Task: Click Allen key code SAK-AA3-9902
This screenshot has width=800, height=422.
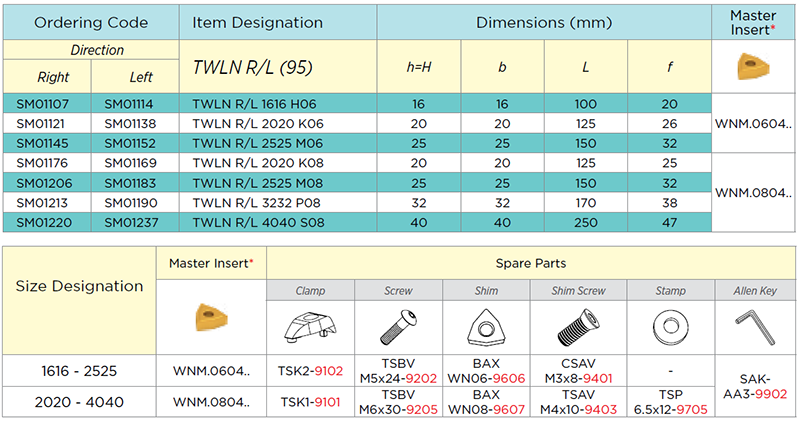Action: 755,386
